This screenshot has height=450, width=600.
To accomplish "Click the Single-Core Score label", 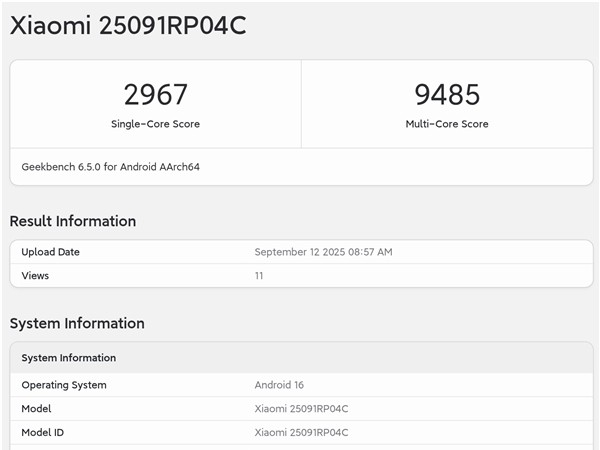I will click(155, 124).
